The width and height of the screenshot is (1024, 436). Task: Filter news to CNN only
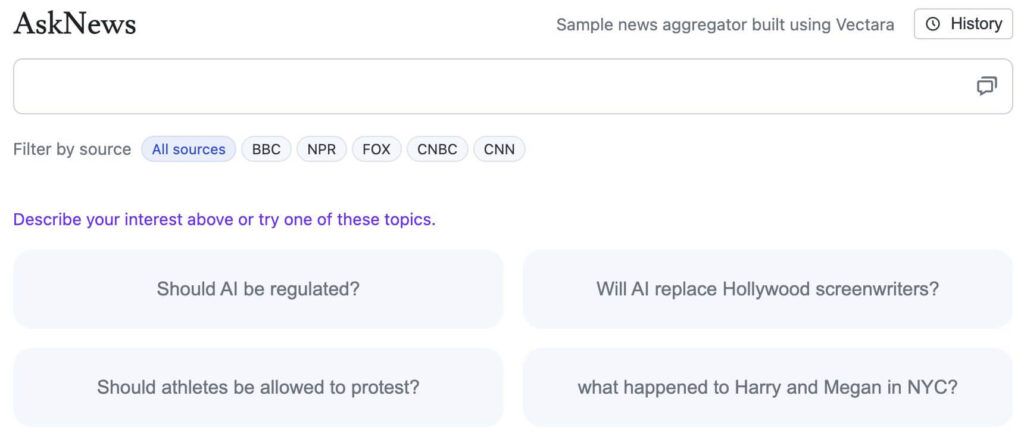[499, 149]
